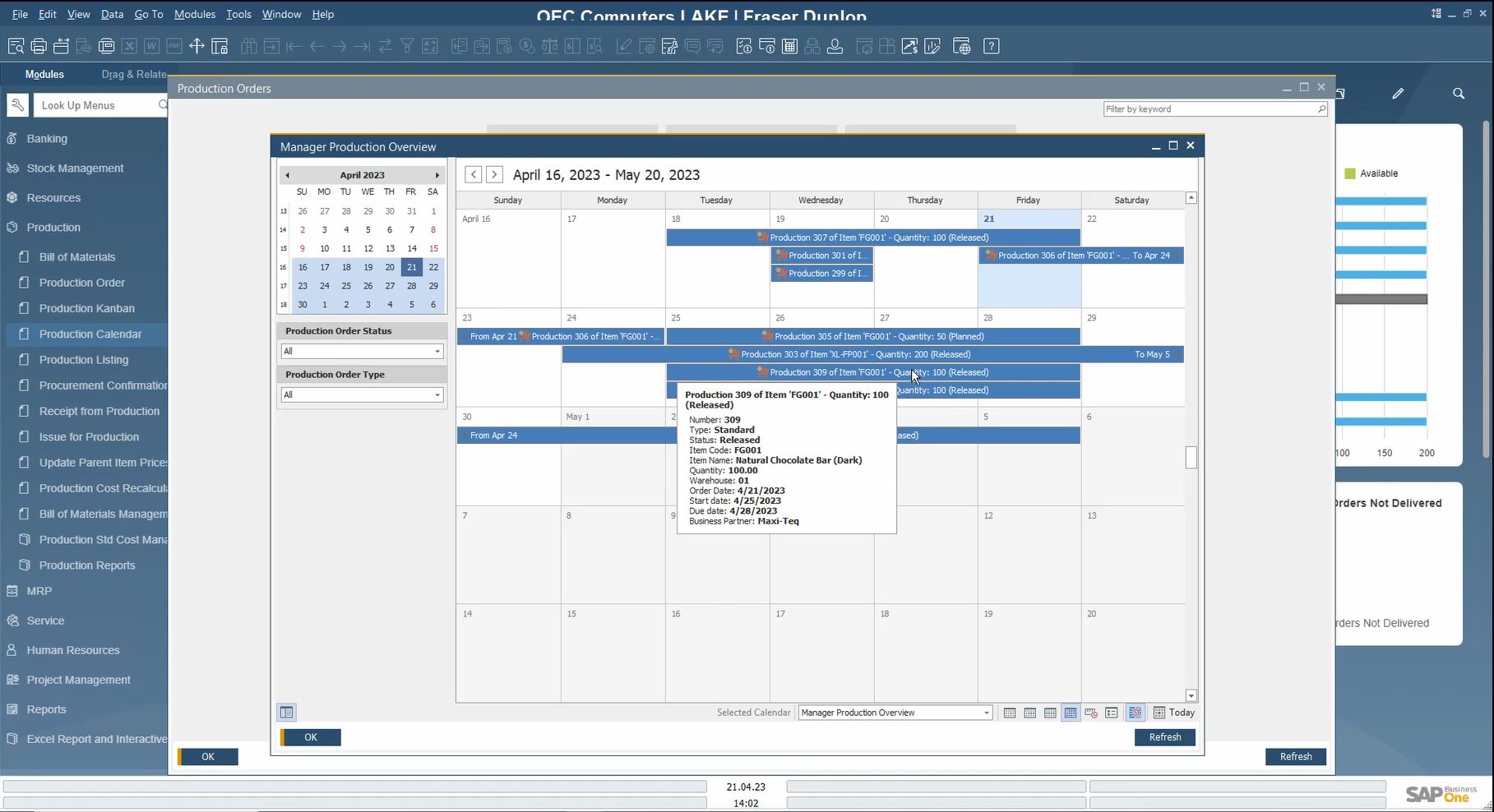This screenshot has height=812, width=1494.
Task: Select the Production 305 (Planned) bar
Action: [x=872, y=336]
